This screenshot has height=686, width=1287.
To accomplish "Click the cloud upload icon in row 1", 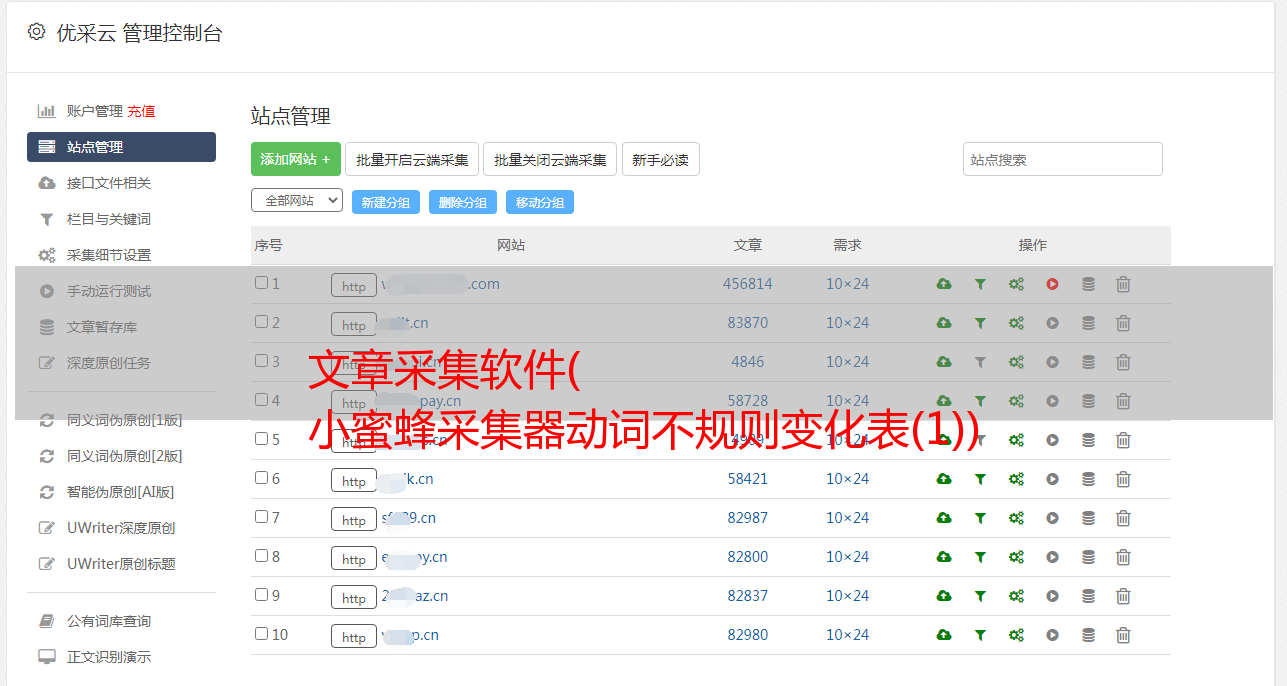I will 944,284.
